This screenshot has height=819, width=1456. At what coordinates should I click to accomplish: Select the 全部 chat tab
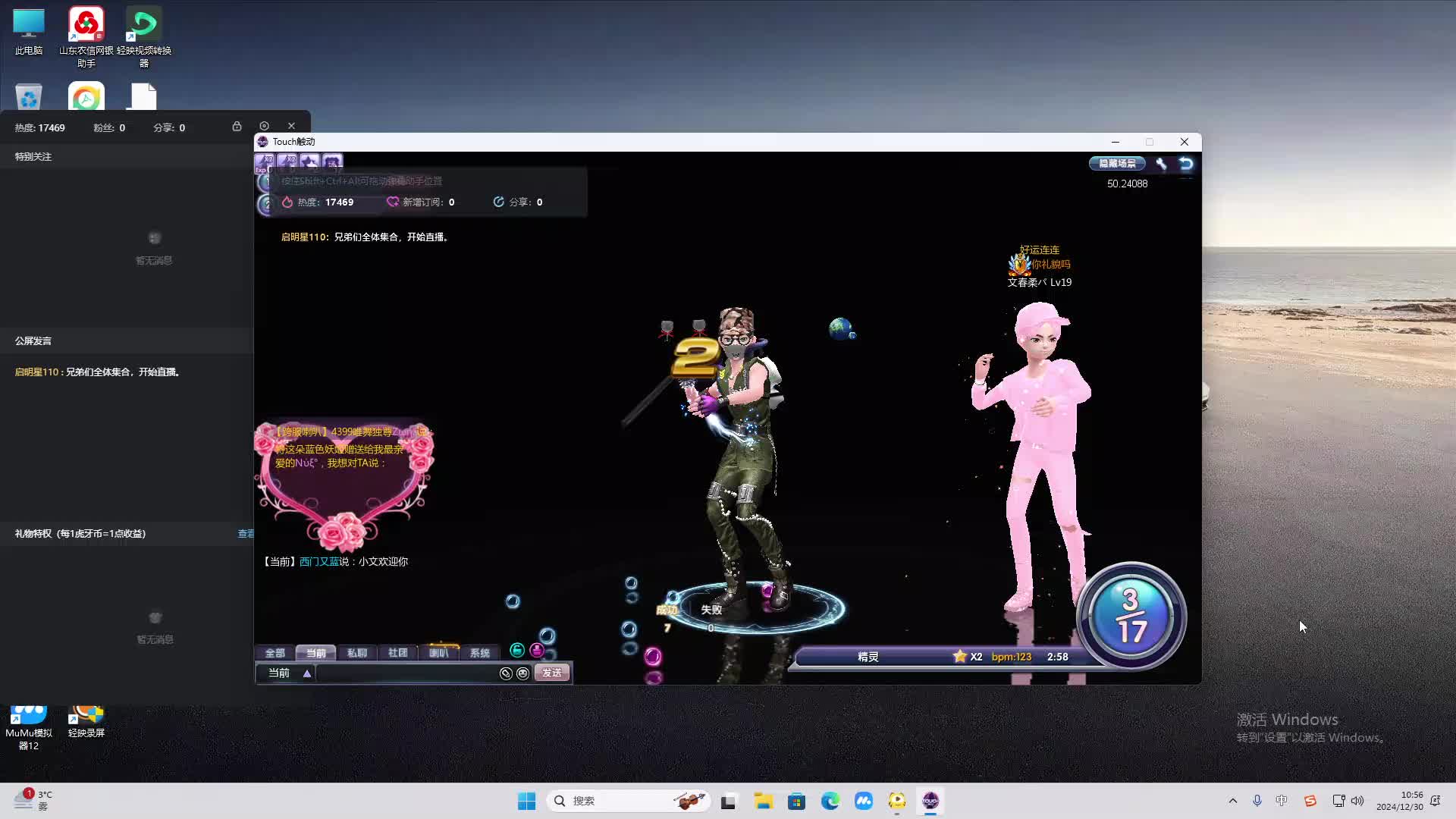point(275,653)
